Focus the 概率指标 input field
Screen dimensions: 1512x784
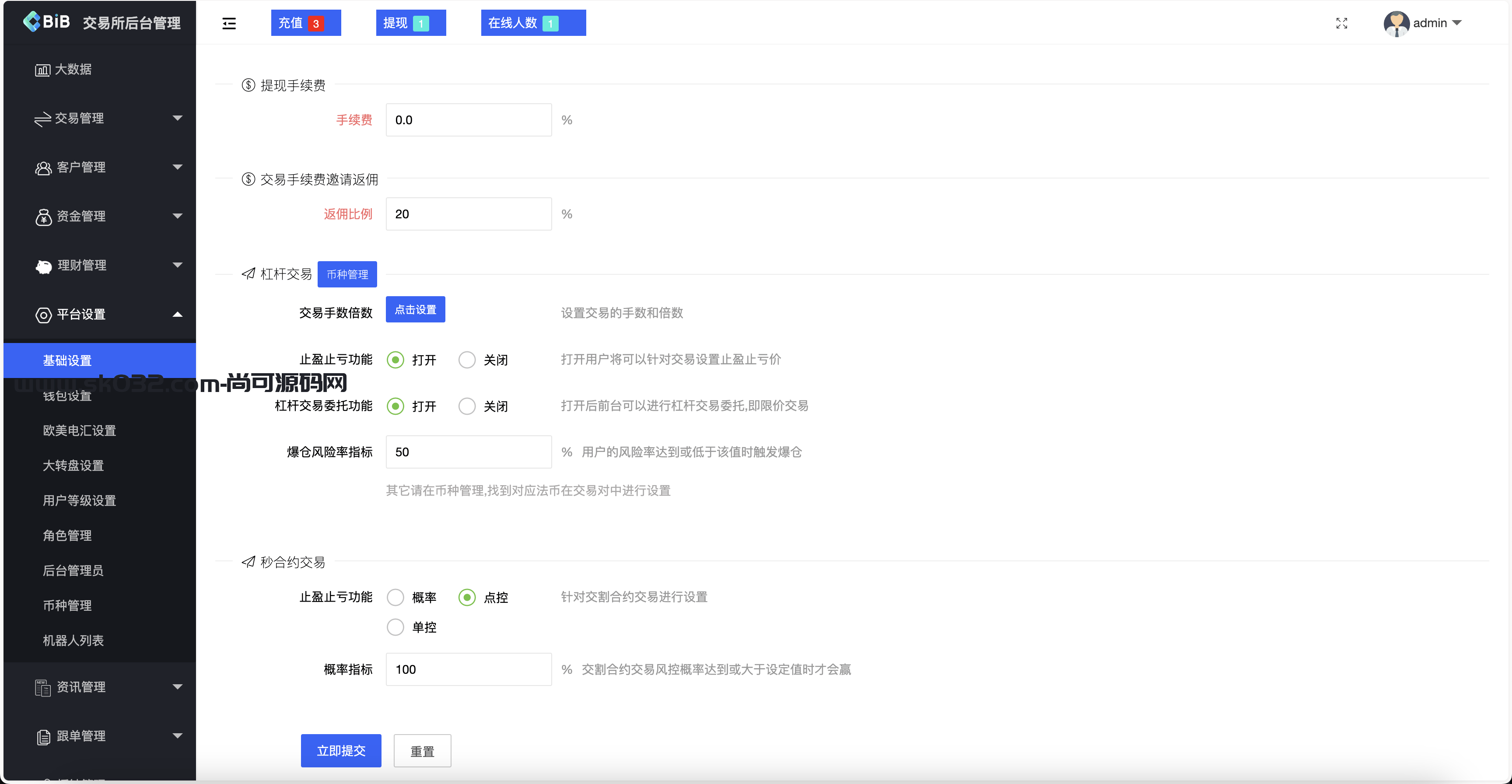point(469,669)
